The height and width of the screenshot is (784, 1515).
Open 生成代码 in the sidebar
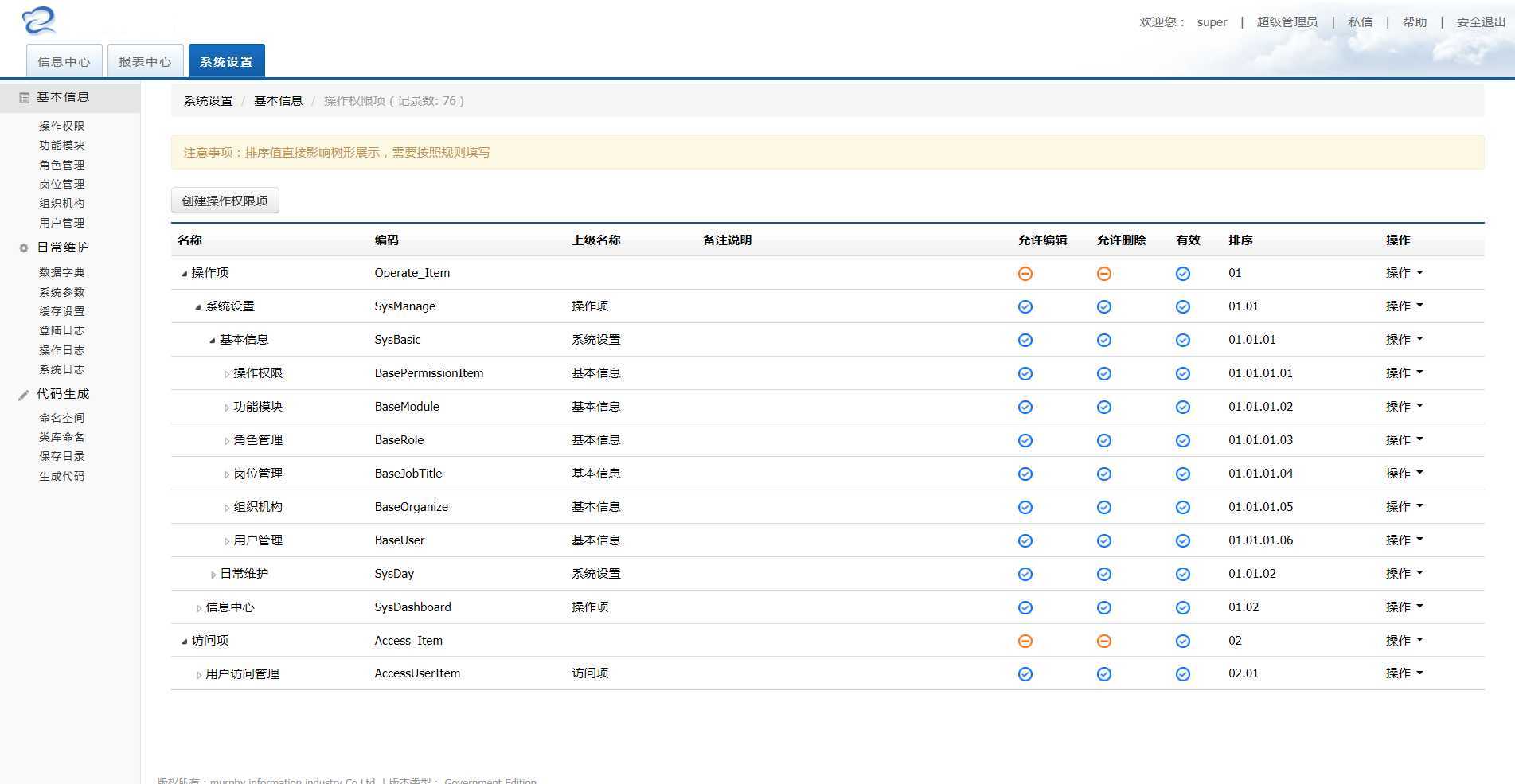pos(61,476)
